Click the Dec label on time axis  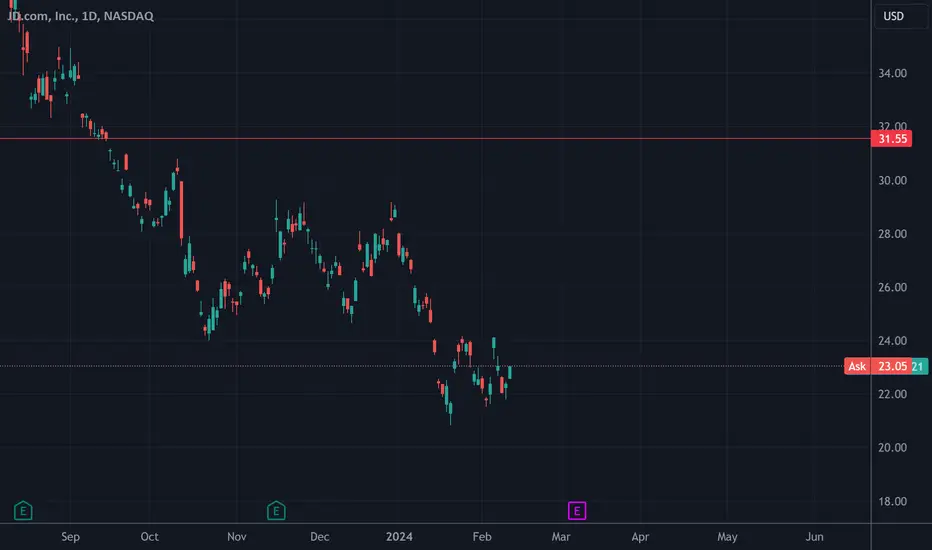319,536
